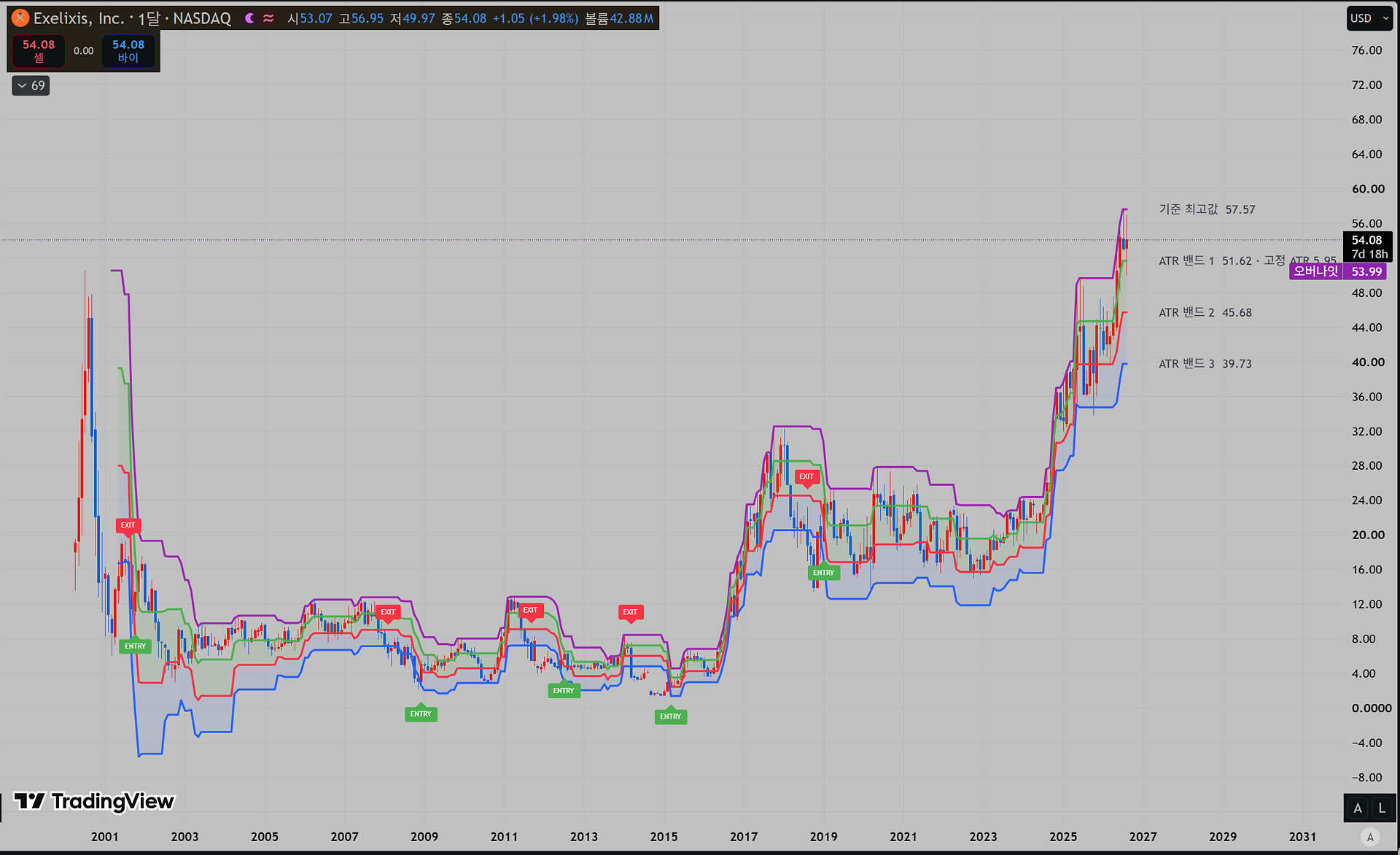Image resolution: width=1400 pixels, height=855 pixels.
Task: Select the ENTRY marker near 2009
Action: coord(421,713)
